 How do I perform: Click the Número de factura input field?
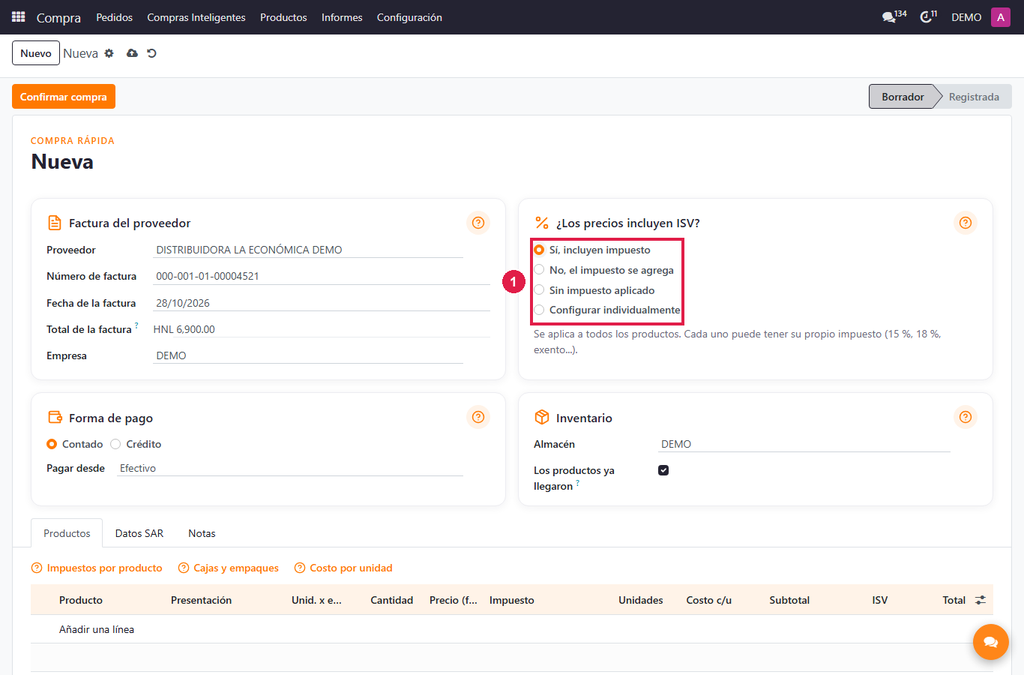pyautogui.click(x=321, y=276)
